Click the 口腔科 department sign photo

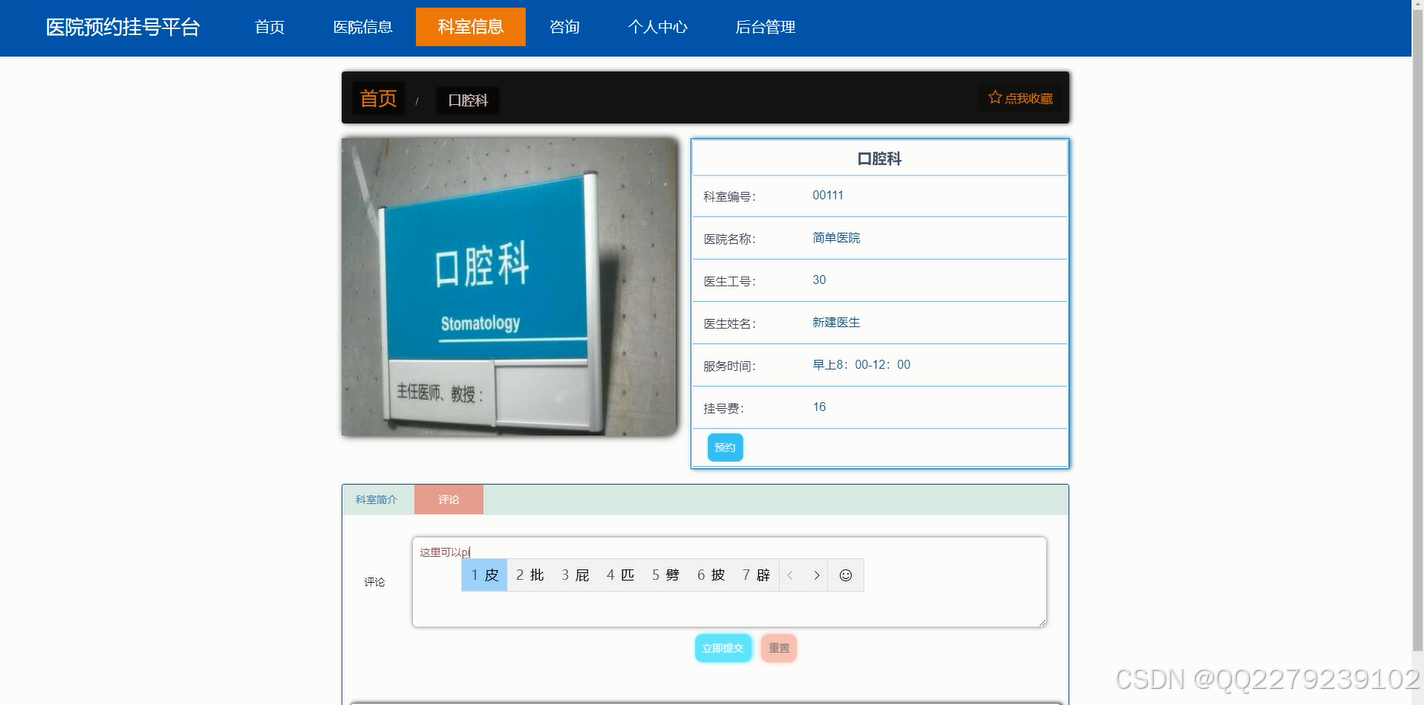pos(509,287)
